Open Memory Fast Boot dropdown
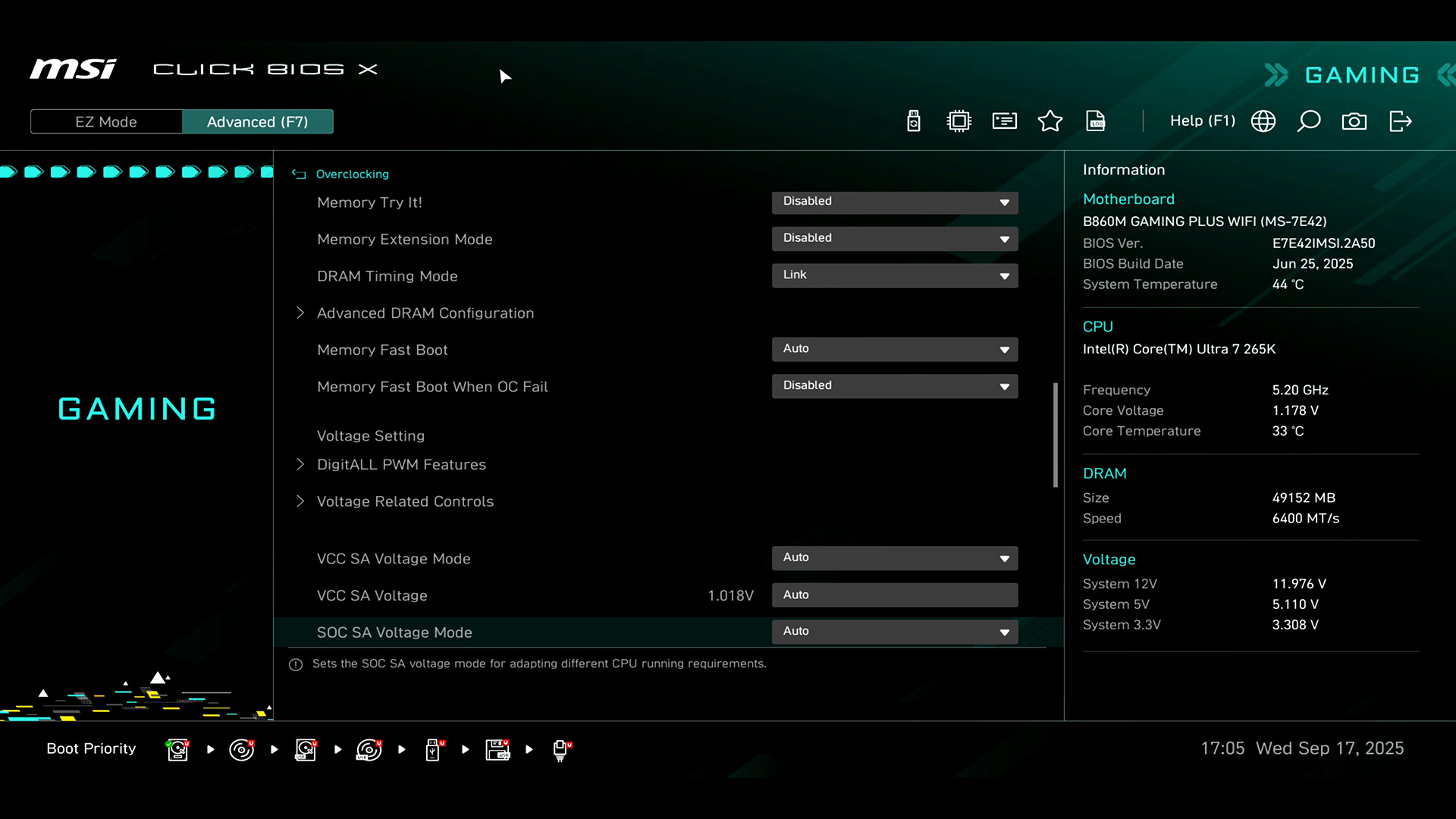1456x819 pixels. coord(894,349)
